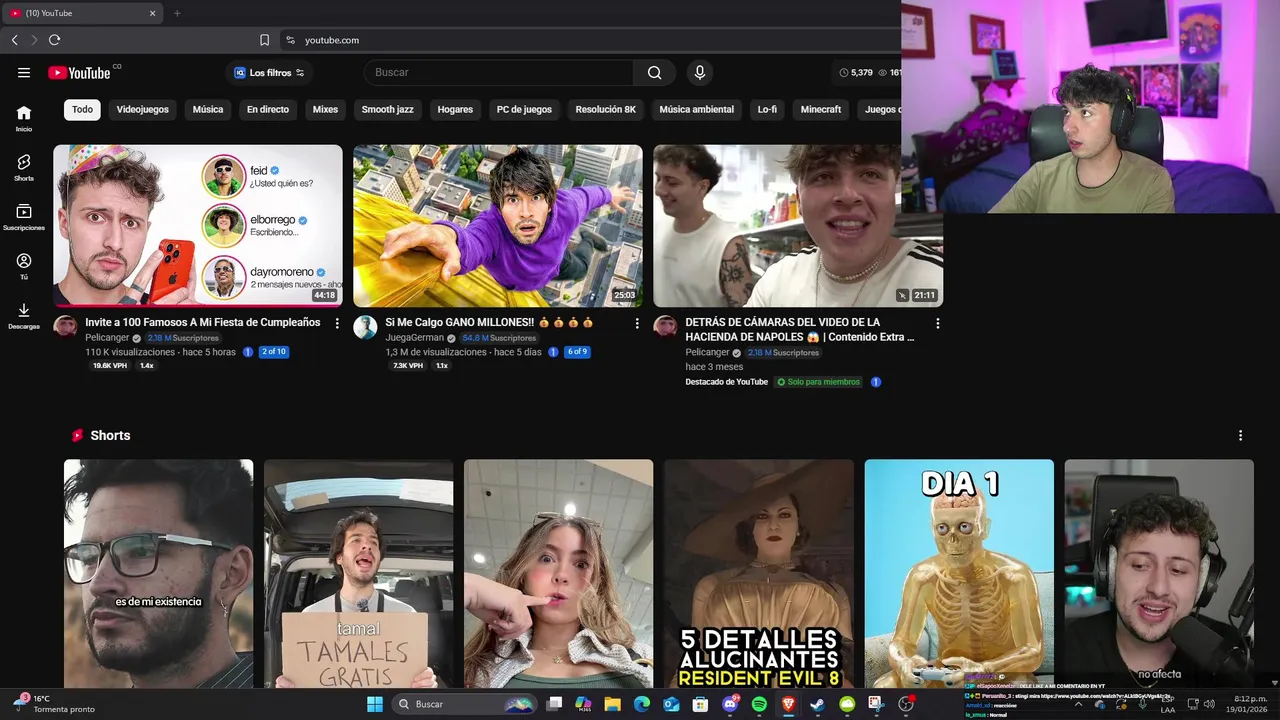Open the 'Si Me Calgo GANO MILLONES' title
The width and height of the screenshot is (1280, 720).
(x=490, y=323)
